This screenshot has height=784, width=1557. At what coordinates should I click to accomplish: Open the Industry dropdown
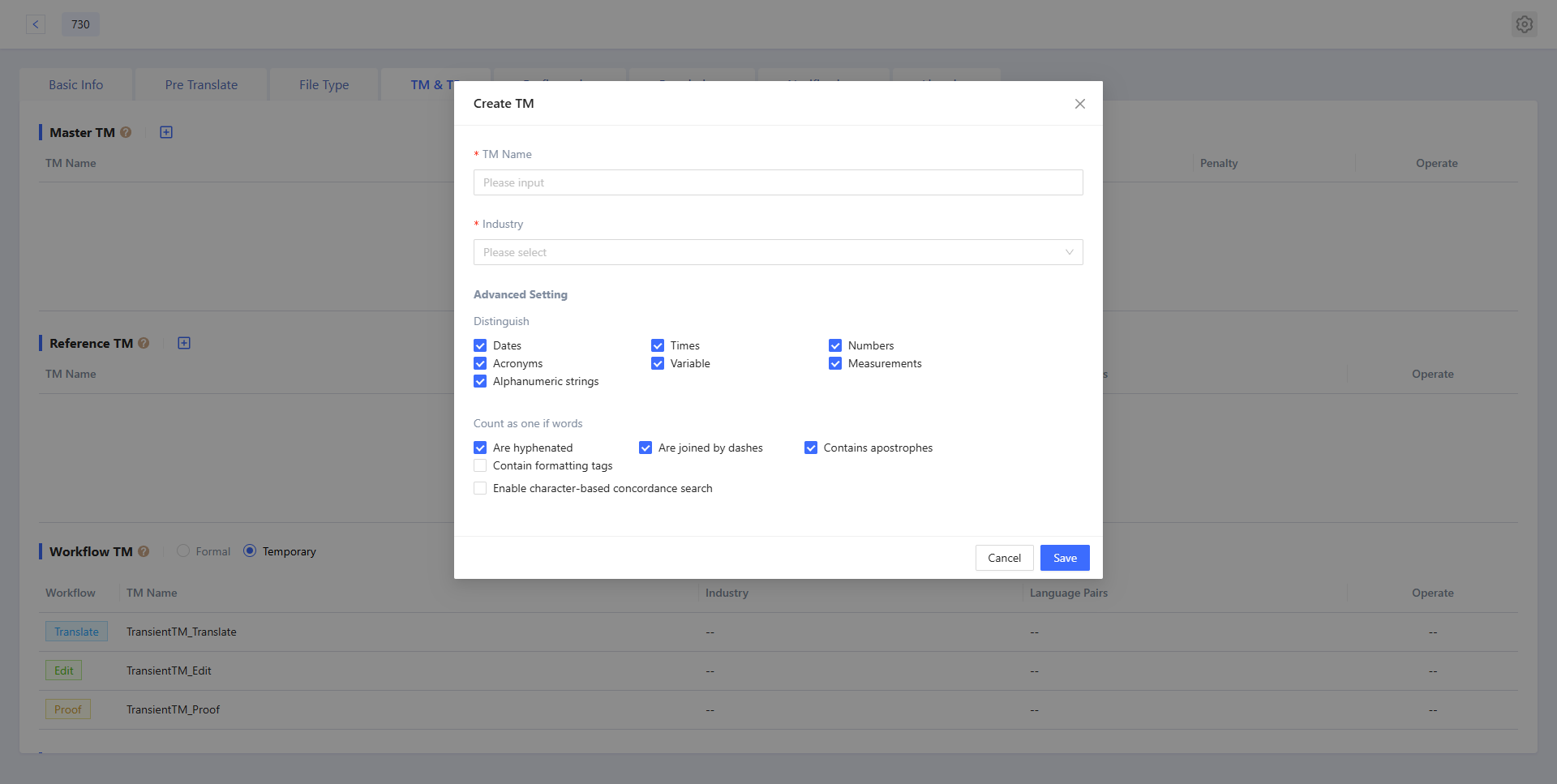(778, 252)
